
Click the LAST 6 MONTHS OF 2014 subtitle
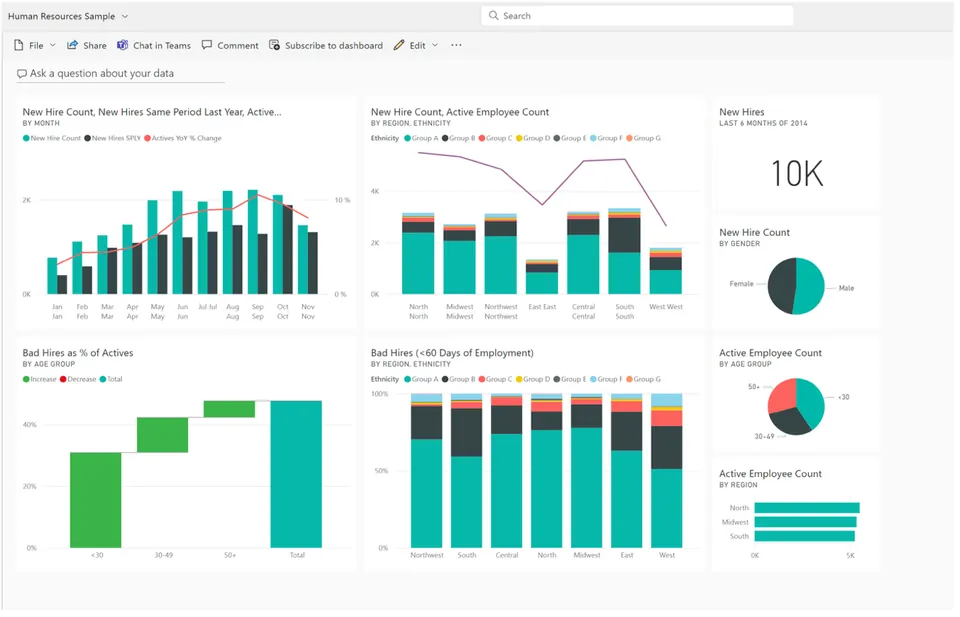coord(763,124)
